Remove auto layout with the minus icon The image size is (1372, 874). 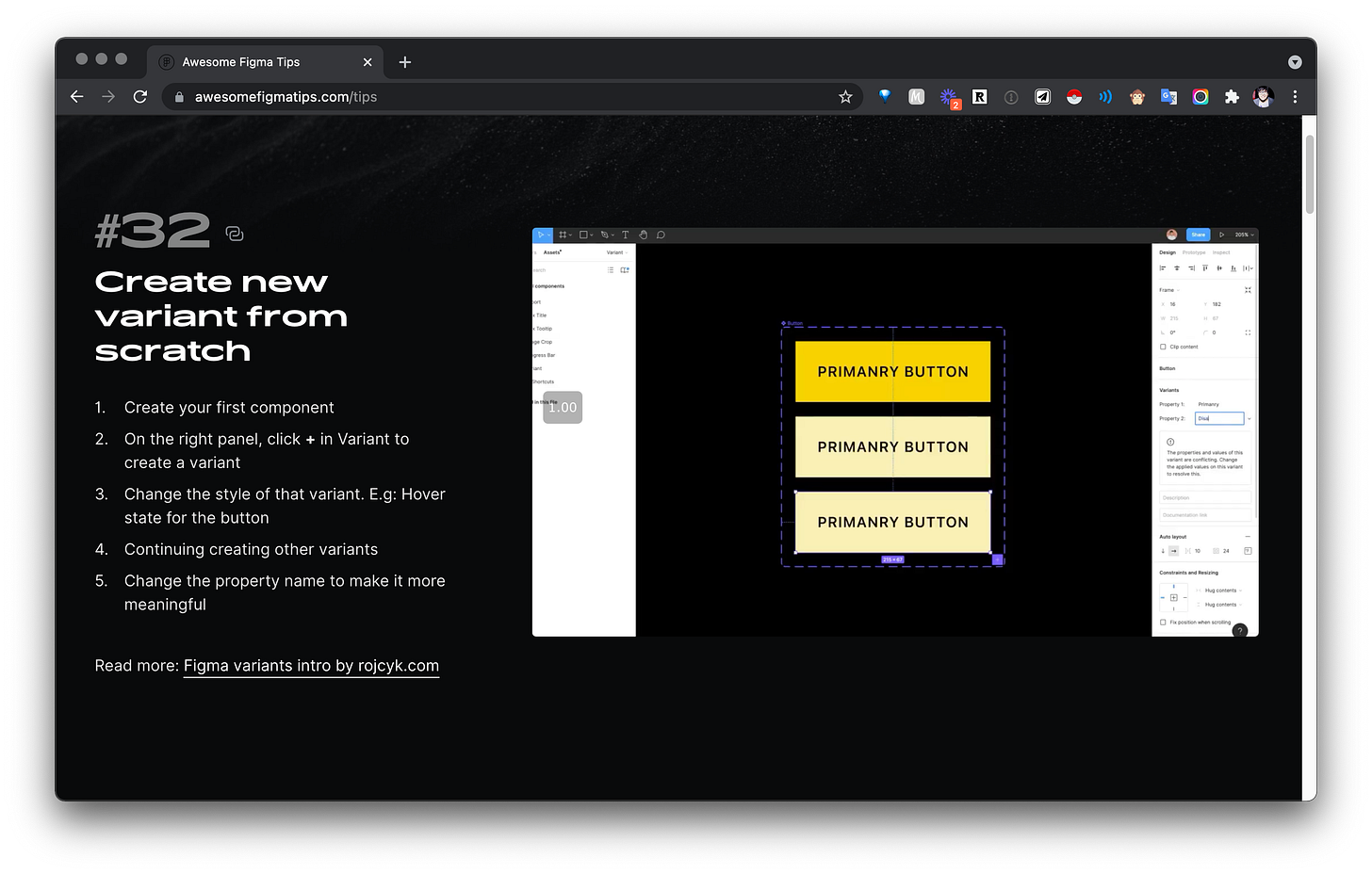point(1248,537)
